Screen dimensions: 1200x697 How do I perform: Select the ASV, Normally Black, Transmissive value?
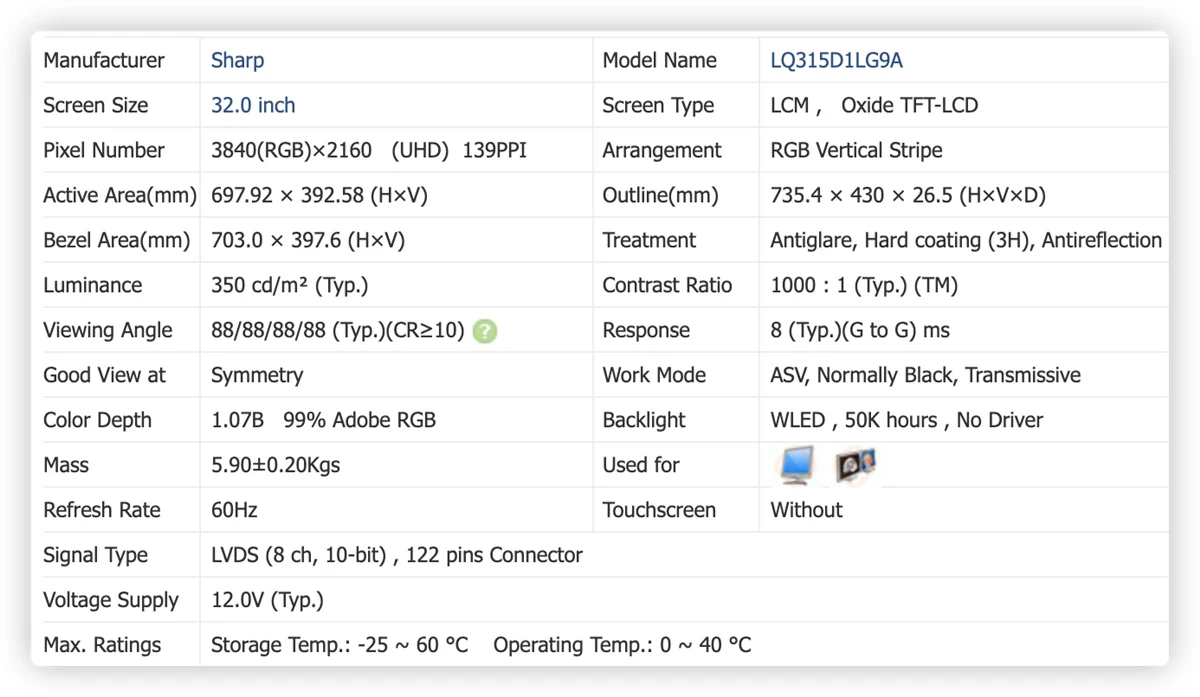click(x=926, y=375)
